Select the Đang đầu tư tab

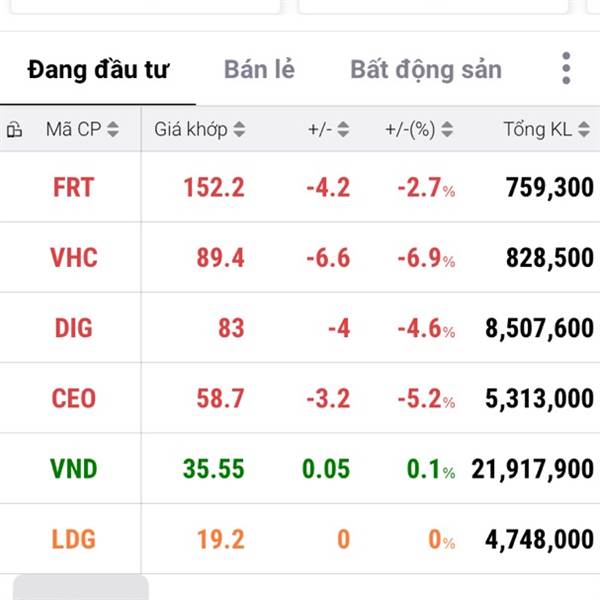(x=98, y=70)
